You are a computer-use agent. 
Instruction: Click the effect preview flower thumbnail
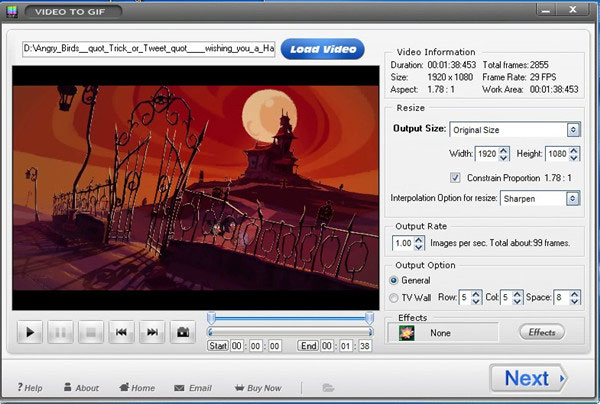406,333
